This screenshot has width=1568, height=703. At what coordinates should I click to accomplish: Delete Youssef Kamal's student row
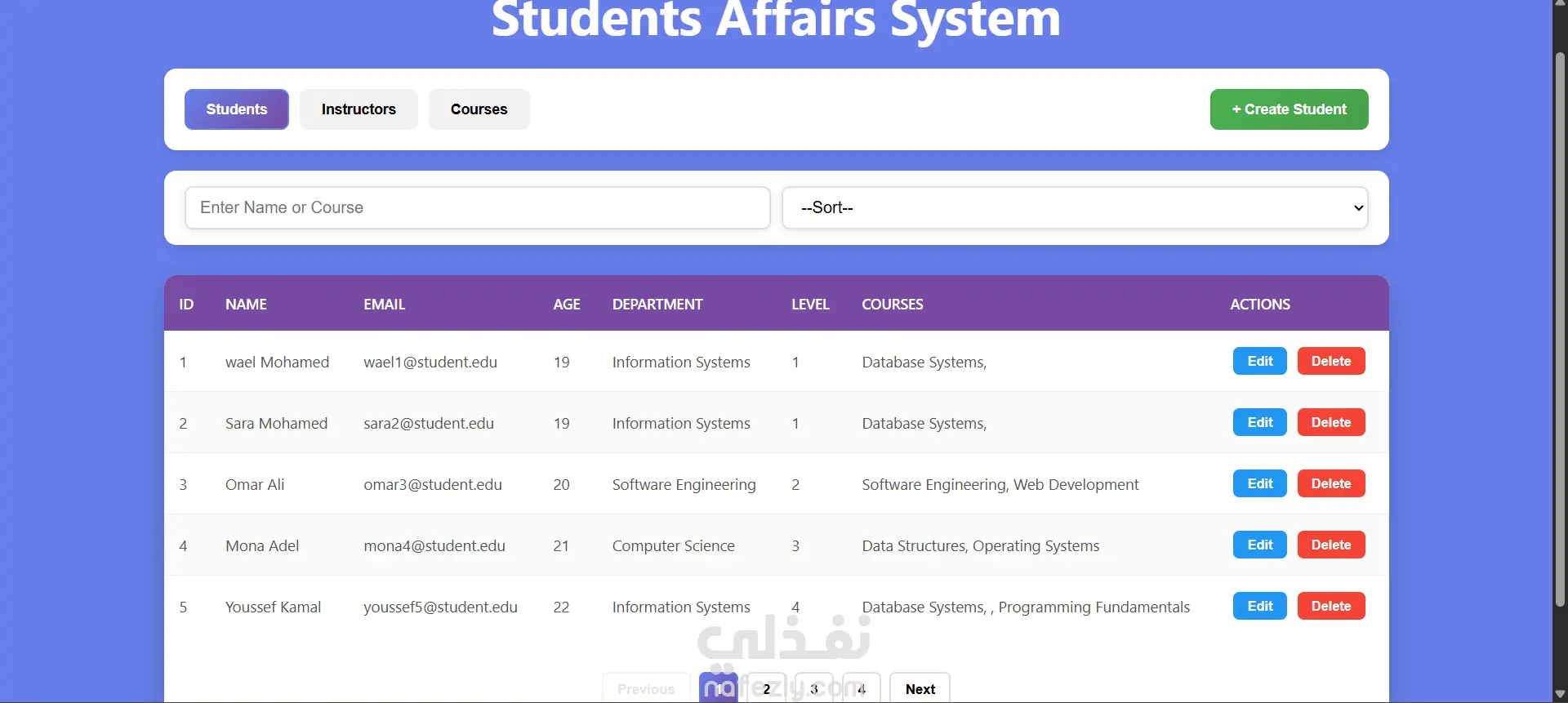click(1330, 606)
